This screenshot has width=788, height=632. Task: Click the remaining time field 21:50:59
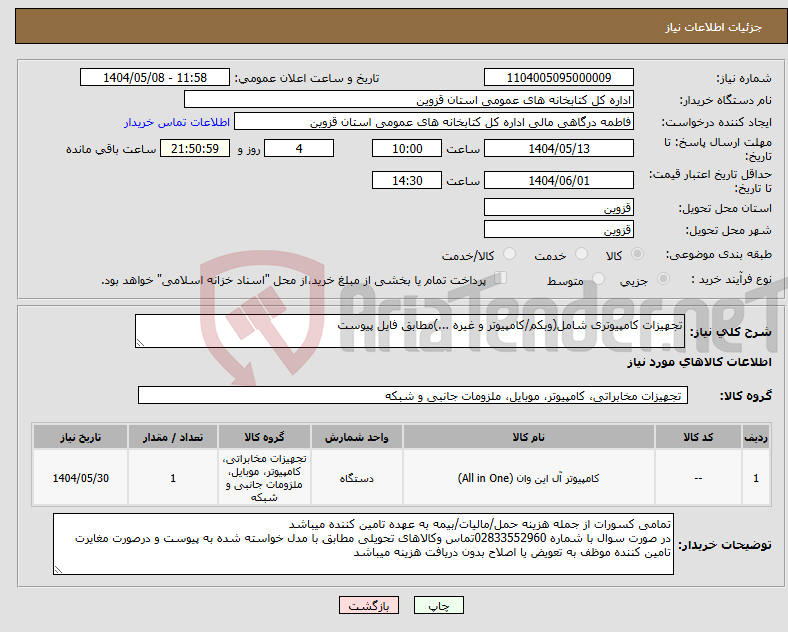[195, 149]
